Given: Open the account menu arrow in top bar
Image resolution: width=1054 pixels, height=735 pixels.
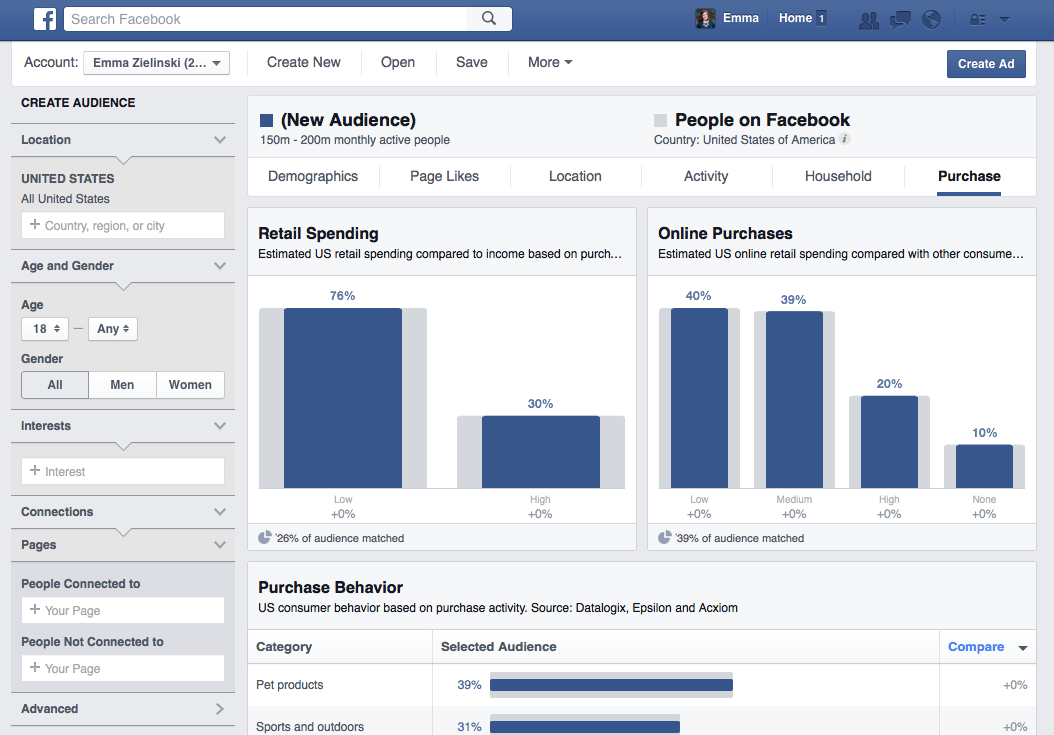Looking at the screenshot, I should pos(1004,20).
